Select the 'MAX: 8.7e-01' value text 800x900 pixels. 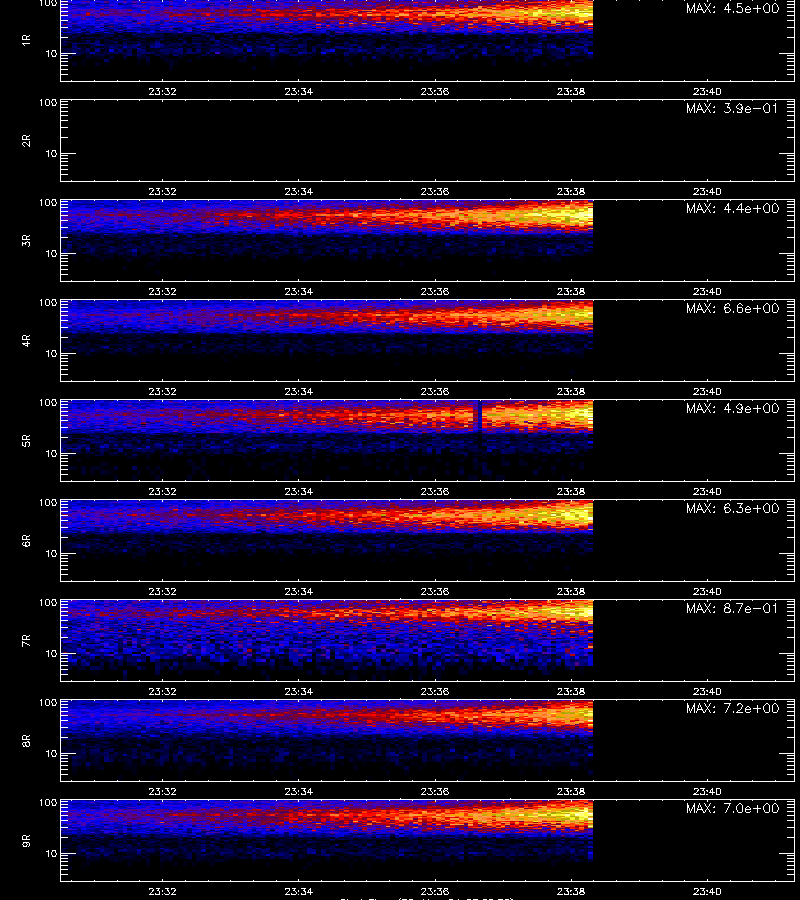[732, 608]
